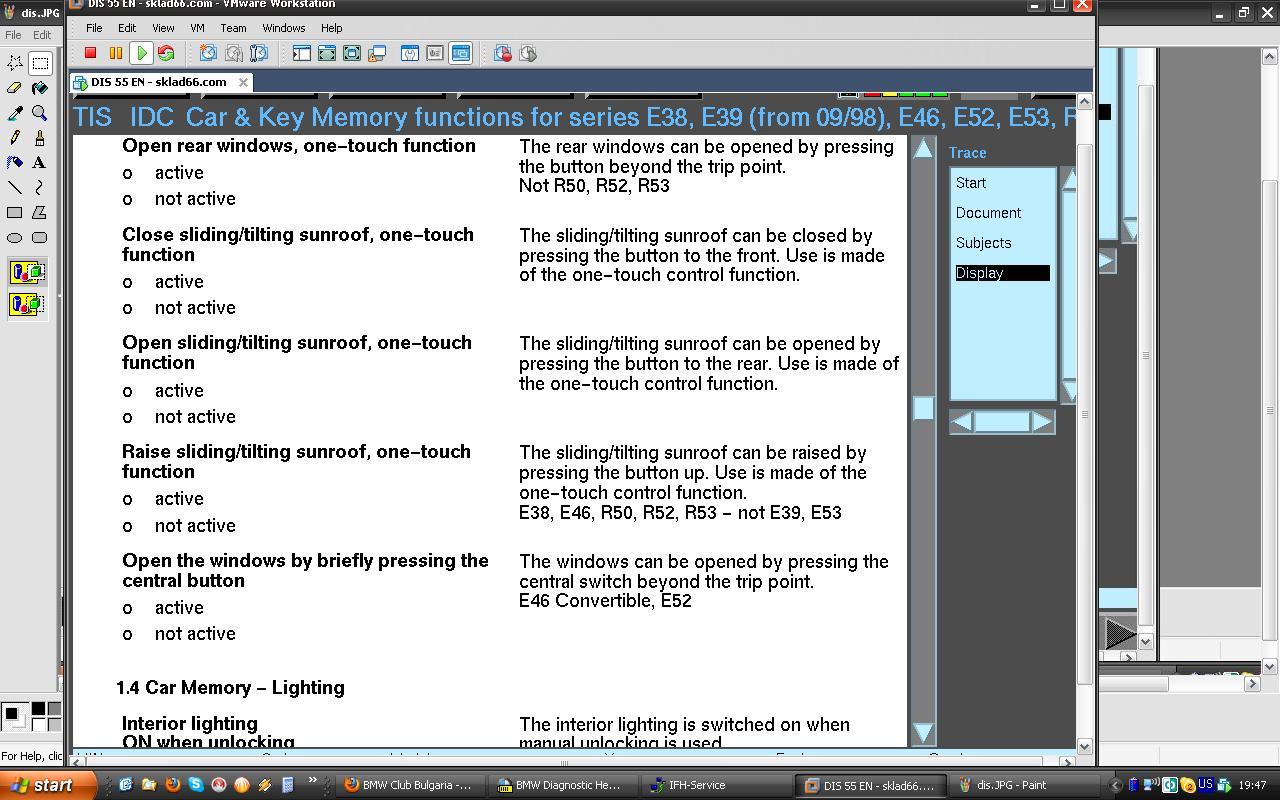The width and height of the screenshot is (1280, 800).
Task: Select the Rounded Rectangle tool in Paint
Action: tap(40, 237)
